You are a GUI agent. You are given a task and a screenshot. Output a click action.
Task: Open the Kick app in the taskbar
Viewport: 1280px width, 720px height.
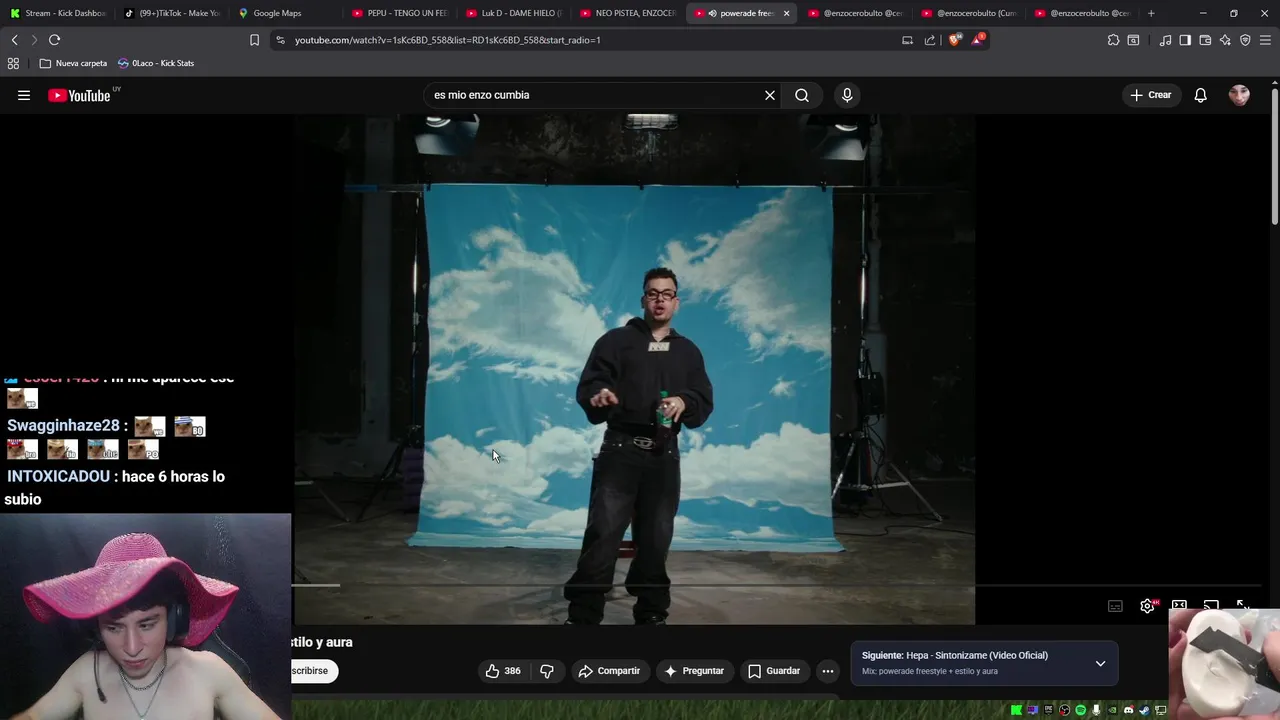coord(1016,710)
